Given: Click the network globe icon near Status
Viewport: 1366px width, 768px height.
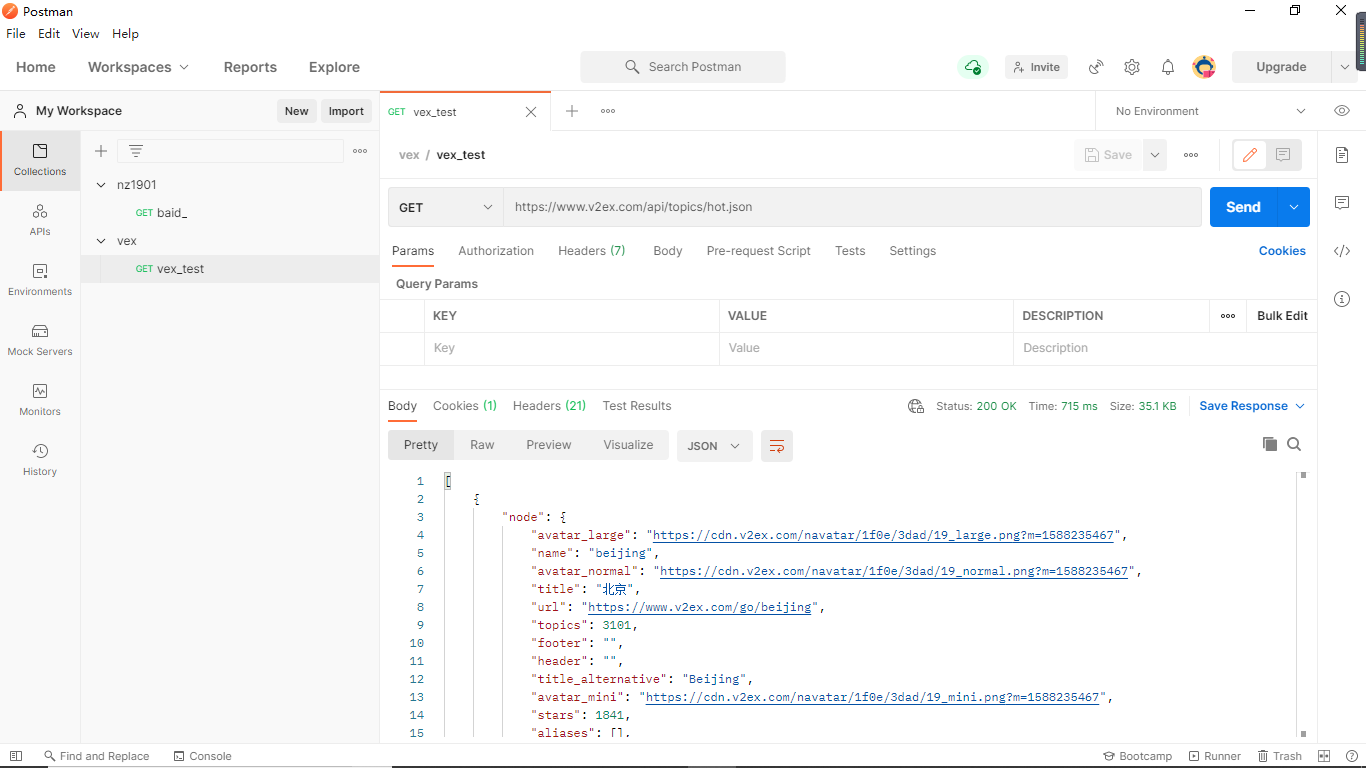Looking at the screenshot, I should click(x=916, y=406).
